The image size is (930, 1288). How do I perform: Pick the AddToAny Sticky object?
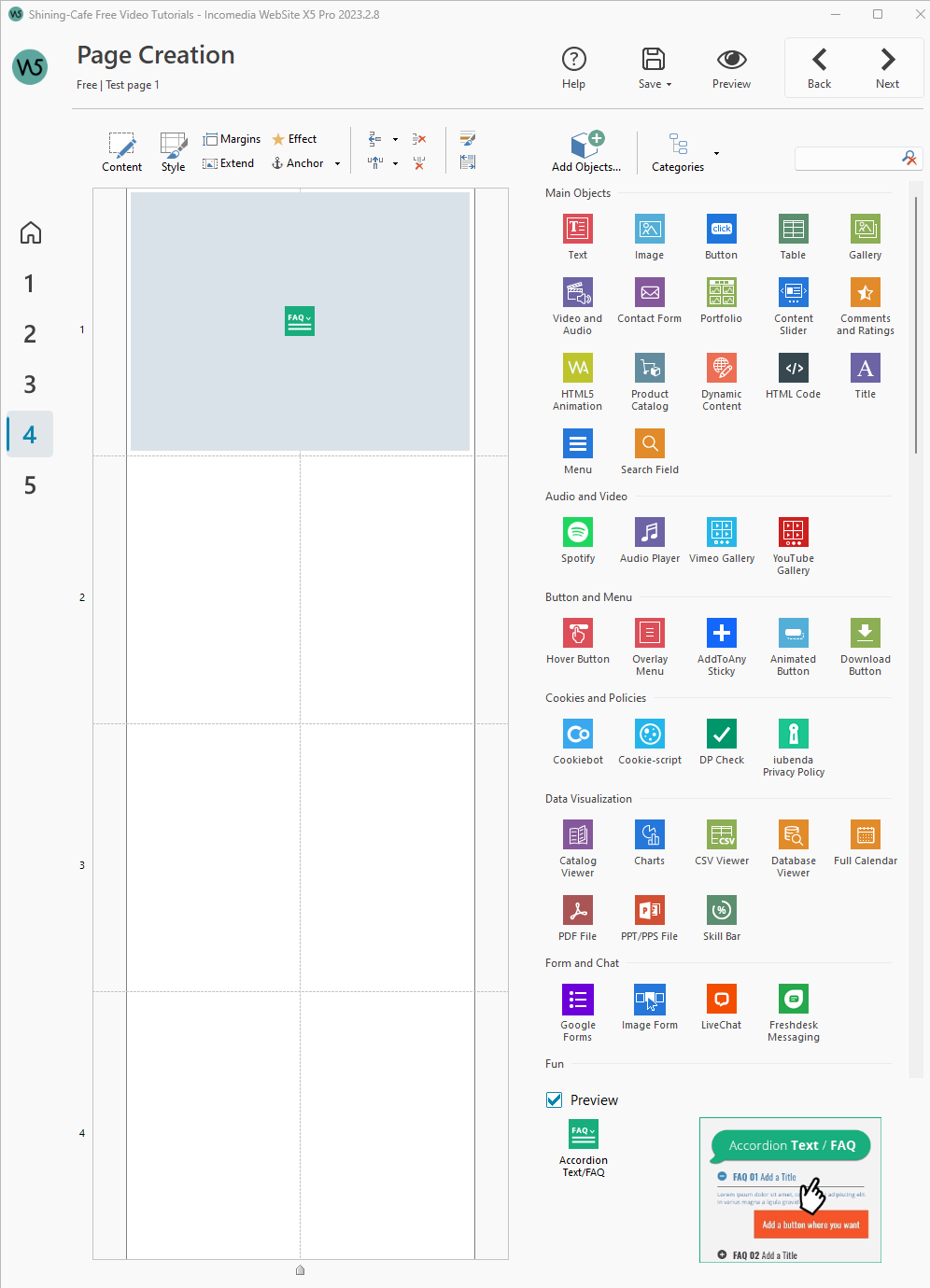(721, 633)
